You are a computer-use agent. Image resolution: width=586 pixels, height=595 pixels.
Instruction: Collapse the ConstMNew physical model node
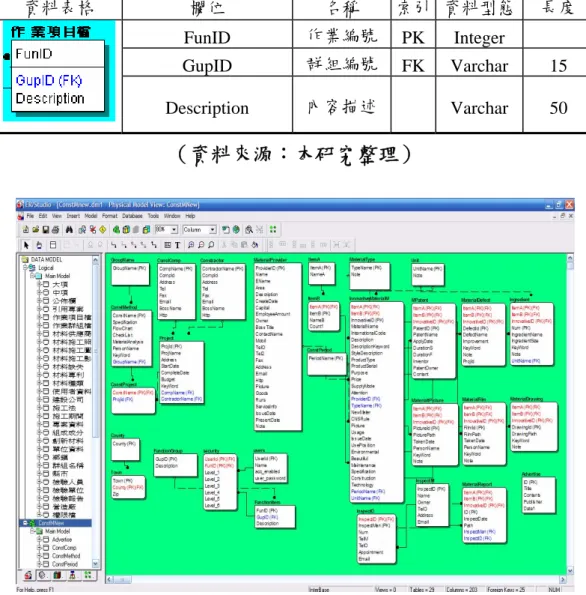tap(25, 523)
